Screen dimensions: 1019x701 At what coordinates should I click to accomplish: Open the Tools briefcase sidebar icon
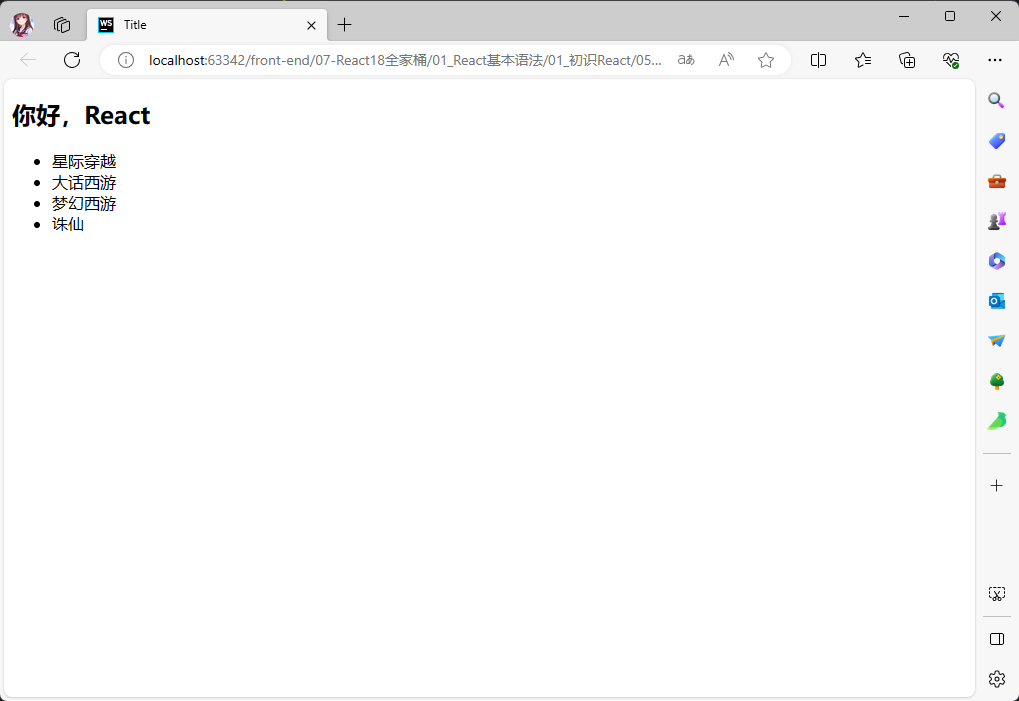[x=997, y=181]
